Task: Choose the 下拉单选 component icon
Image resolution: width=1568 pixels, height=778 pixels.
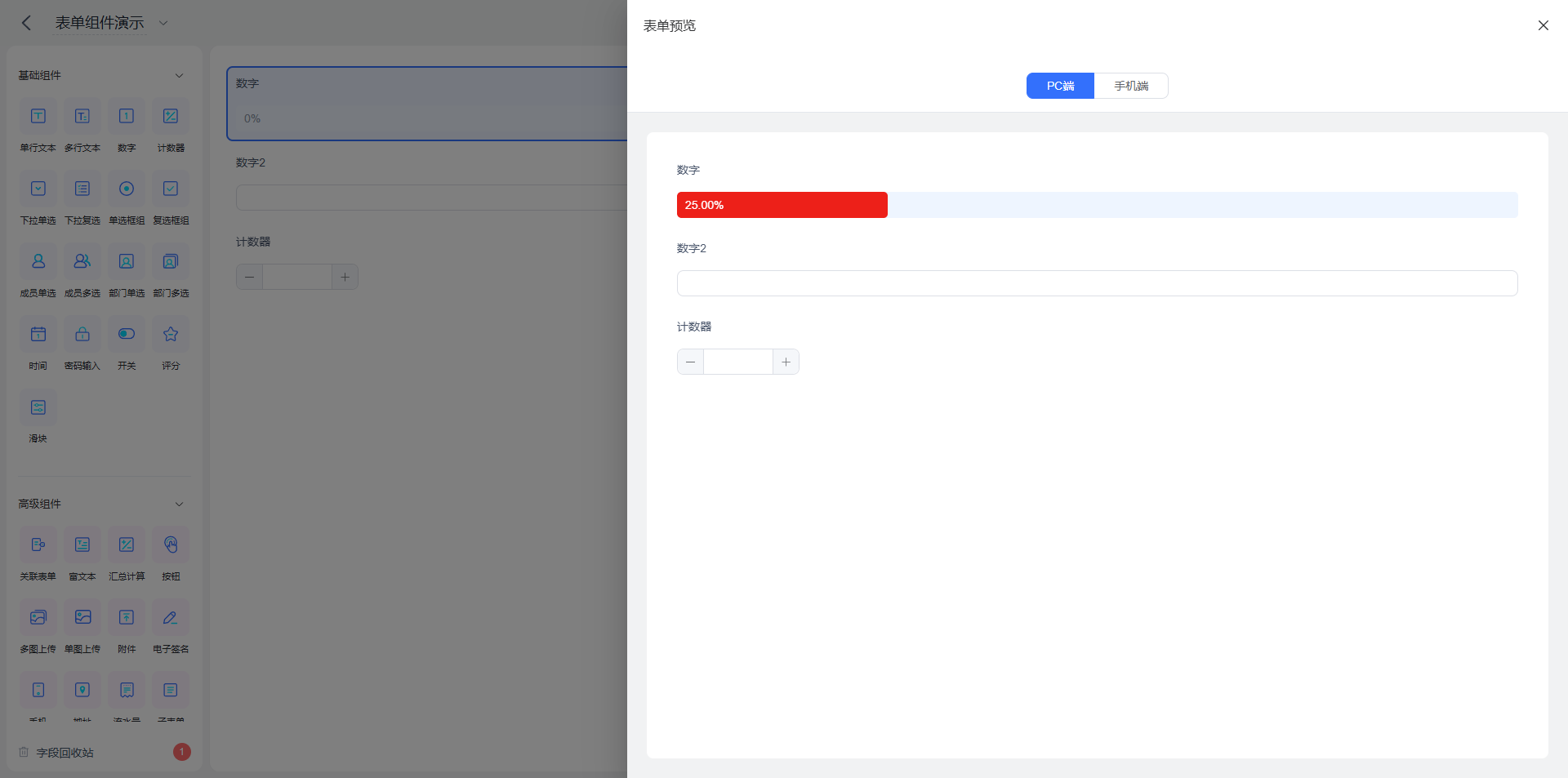Action: point(38,189)
